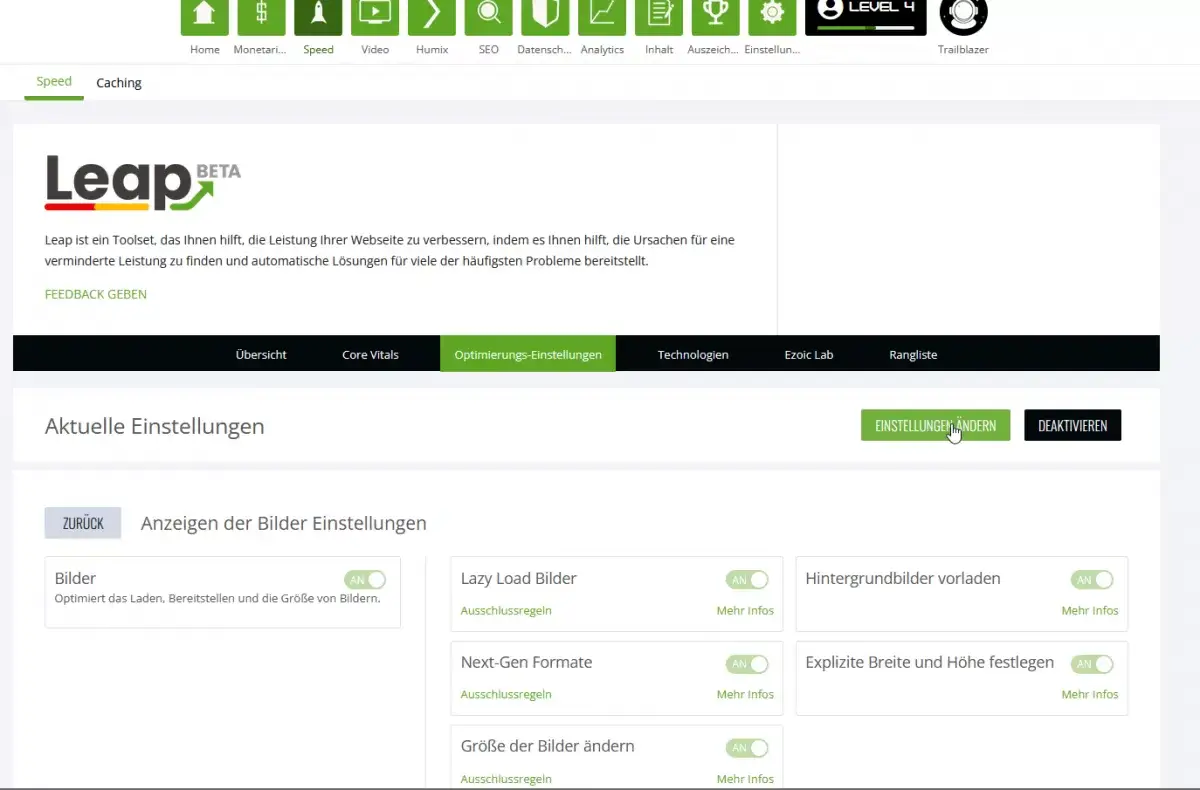1200x790 pixels.
Task: Open the Humix chevron icon
Action: point(432,16)
